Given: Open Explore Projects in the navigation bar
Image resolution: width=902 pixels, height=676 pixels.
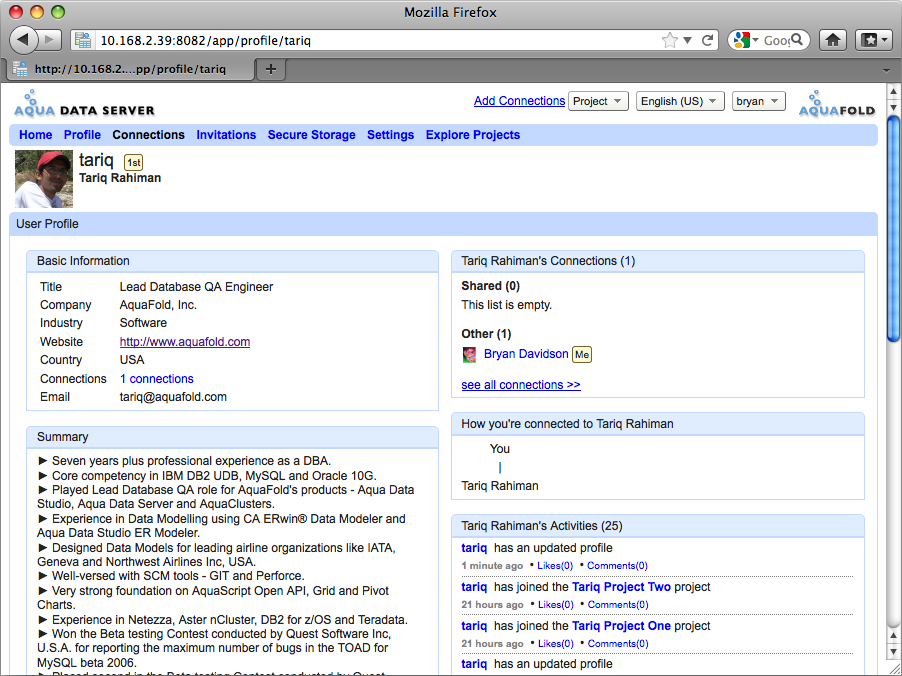Looking at the screenshot, I should [x=473, y=135].
